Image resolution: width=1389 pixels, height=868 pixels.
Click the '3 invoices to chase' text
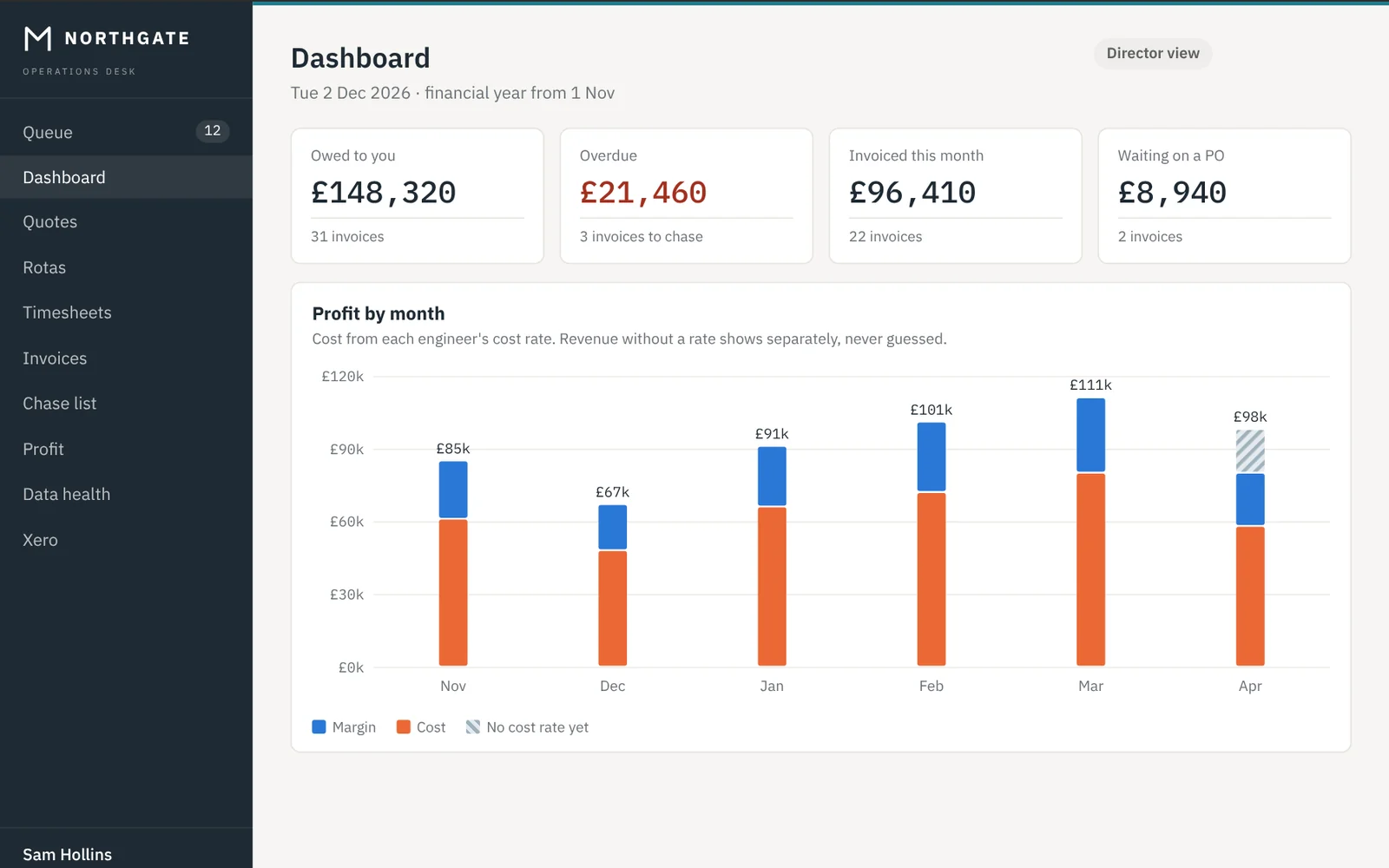[642, 237]
